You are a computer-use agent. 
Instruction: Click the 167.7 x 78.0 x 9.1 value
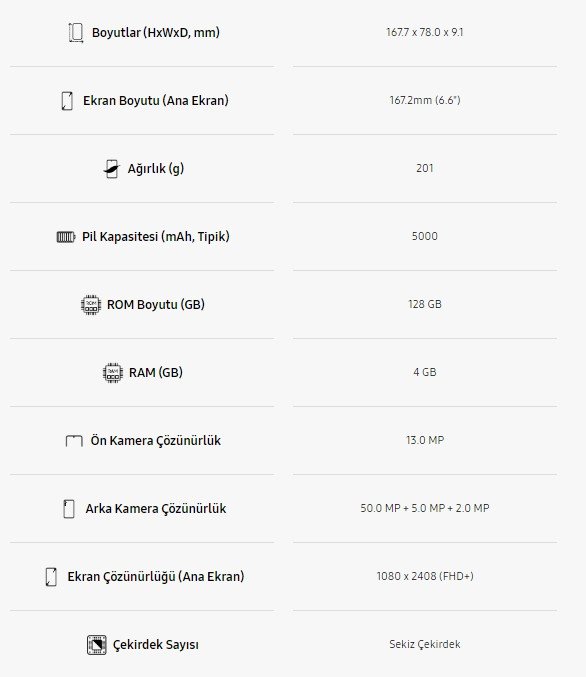(424, 32)
